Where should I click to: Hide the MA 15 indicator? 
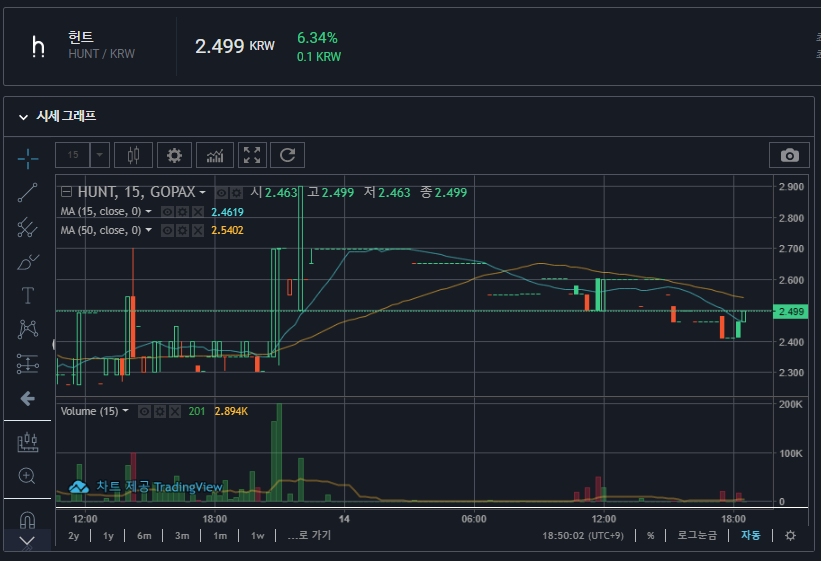pos(167,212)
